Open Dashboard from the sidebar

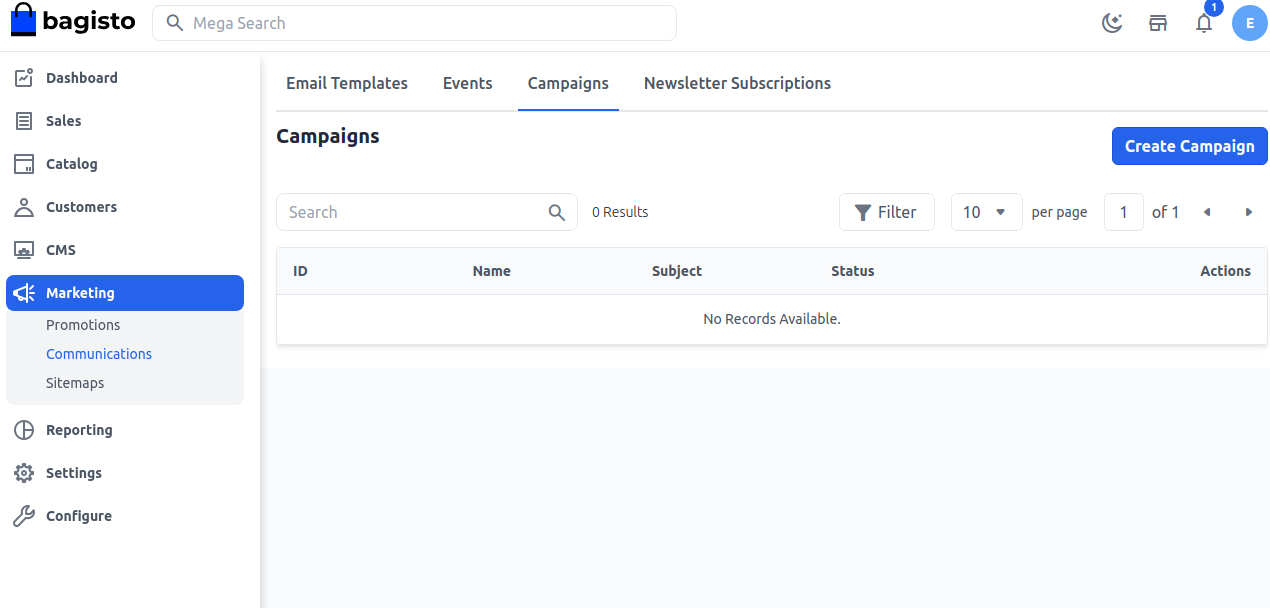coord(81,78)
